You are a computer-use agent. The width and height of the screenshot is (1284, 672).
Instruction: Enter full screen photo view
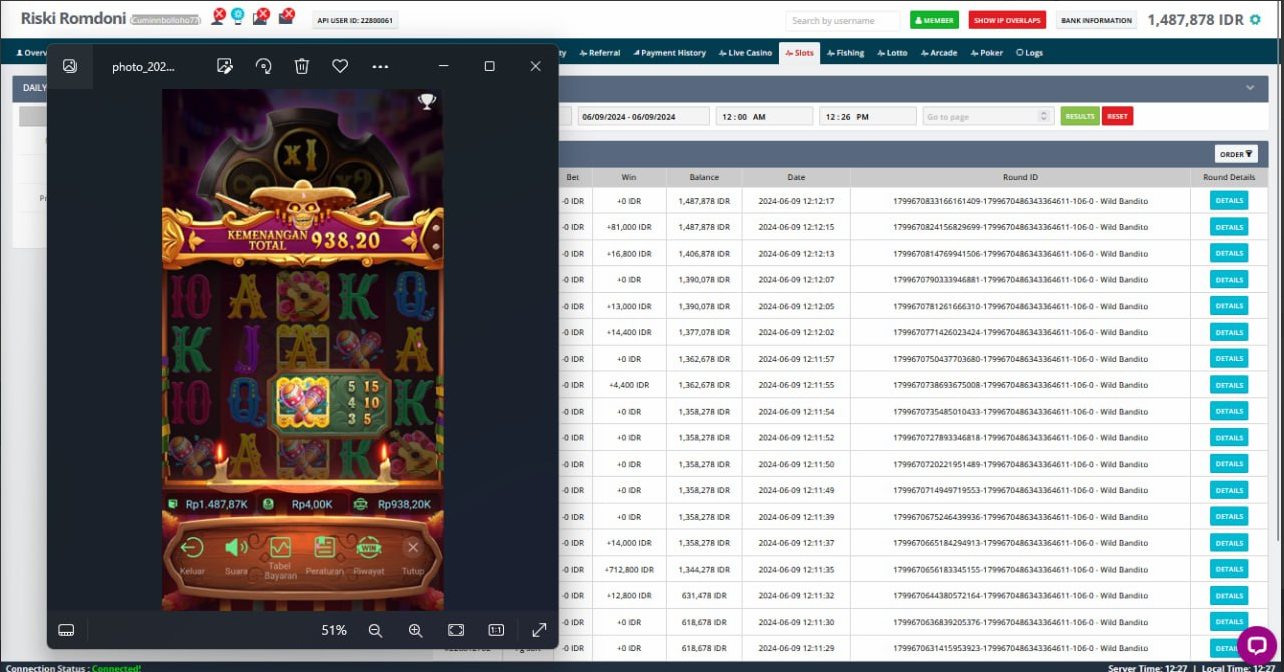click(x=539, y=630)
